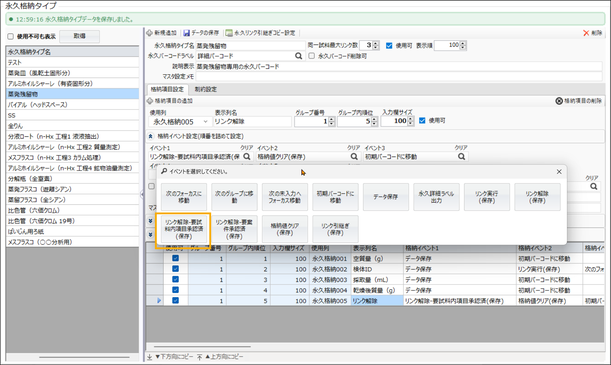Image resolution: width=611 pixels, height=365 pixels.
Task: Select 蒸発皿 (風乾土固形分) in the list
Action: click(72, 73)
